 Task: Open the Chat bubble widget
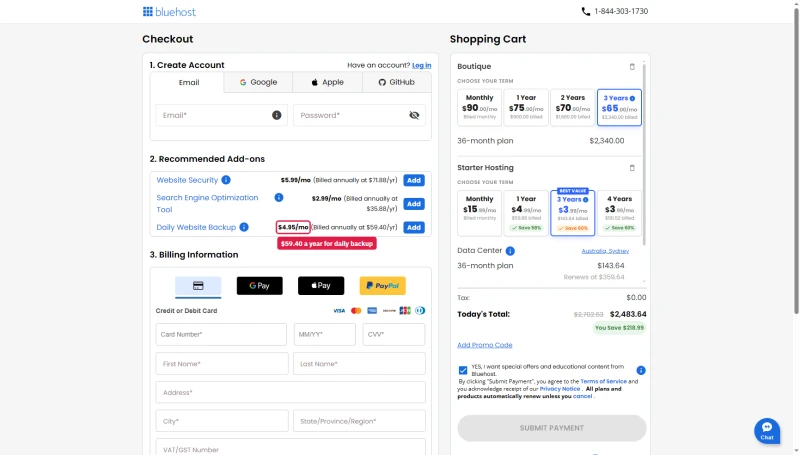point(767,431)
